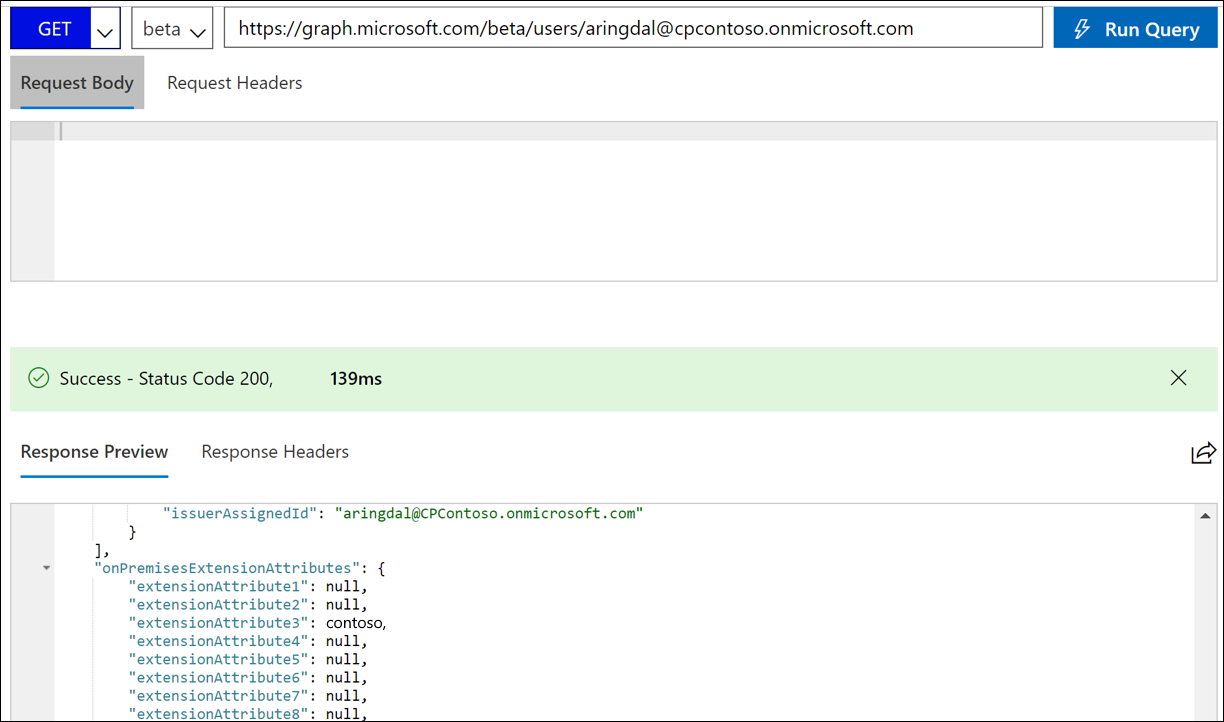Switch to the Response Headers tab

[275, 452]
